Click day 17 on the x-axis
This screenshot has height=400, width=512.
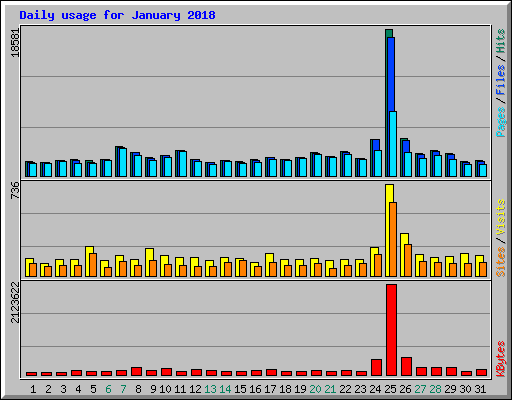click(x=270, y=389)
